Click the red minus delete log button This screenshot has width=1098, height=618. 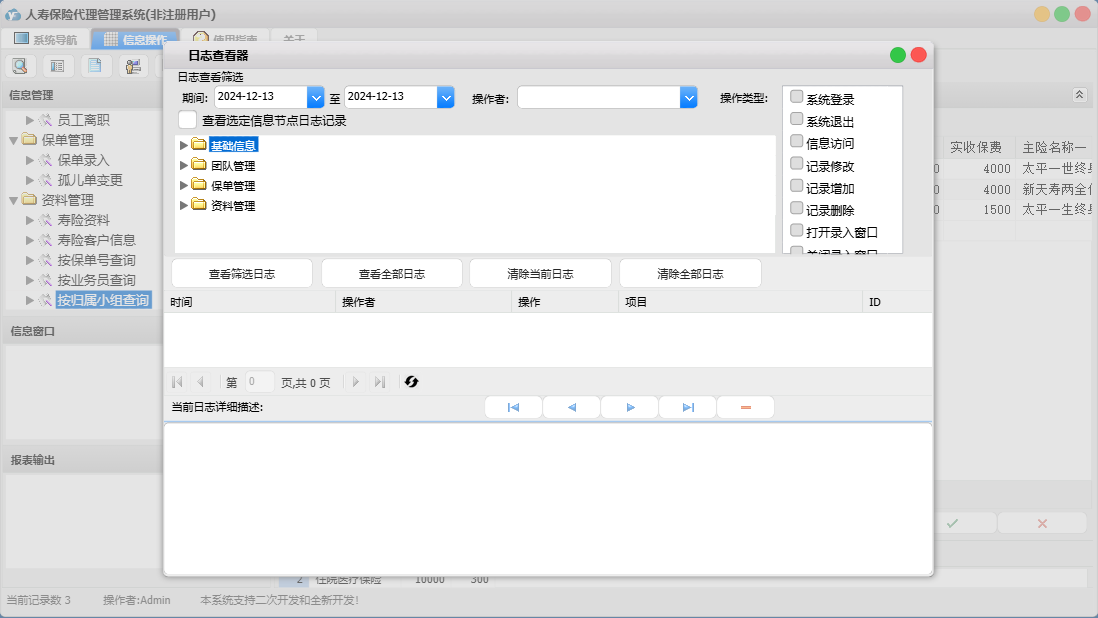coord(745,408)
